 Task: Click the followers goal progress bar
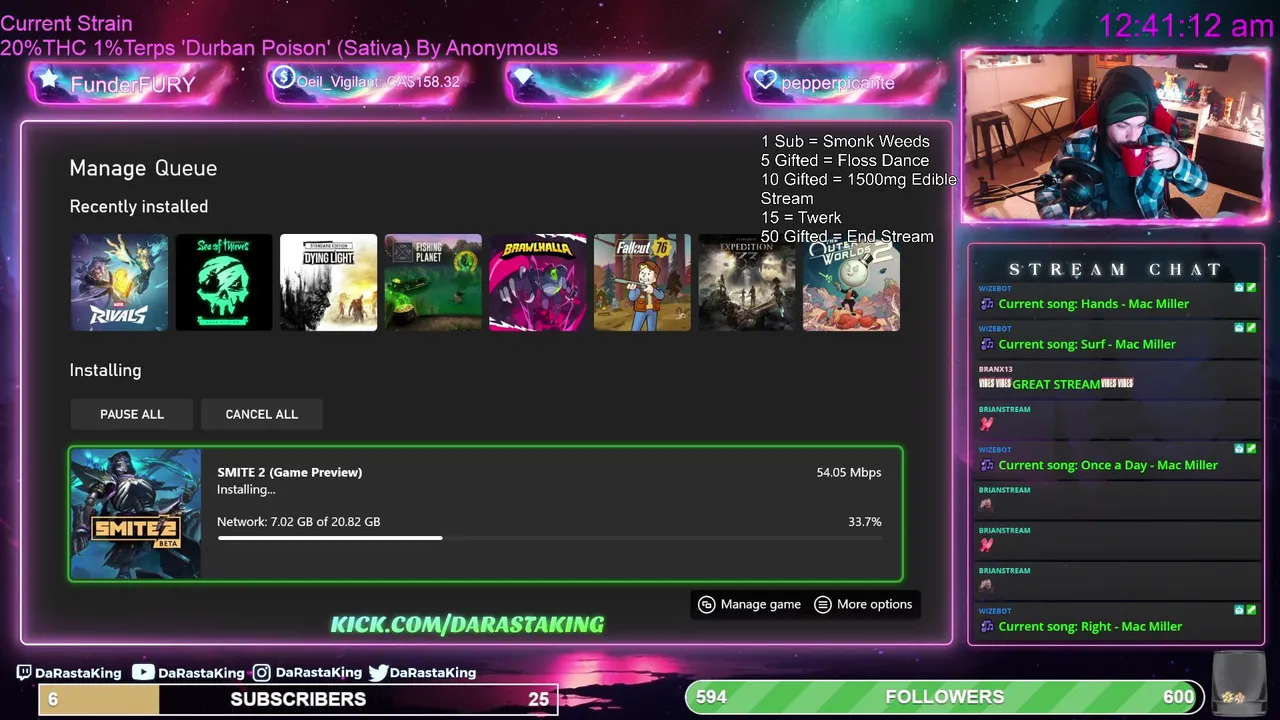[x=945, y=697]
